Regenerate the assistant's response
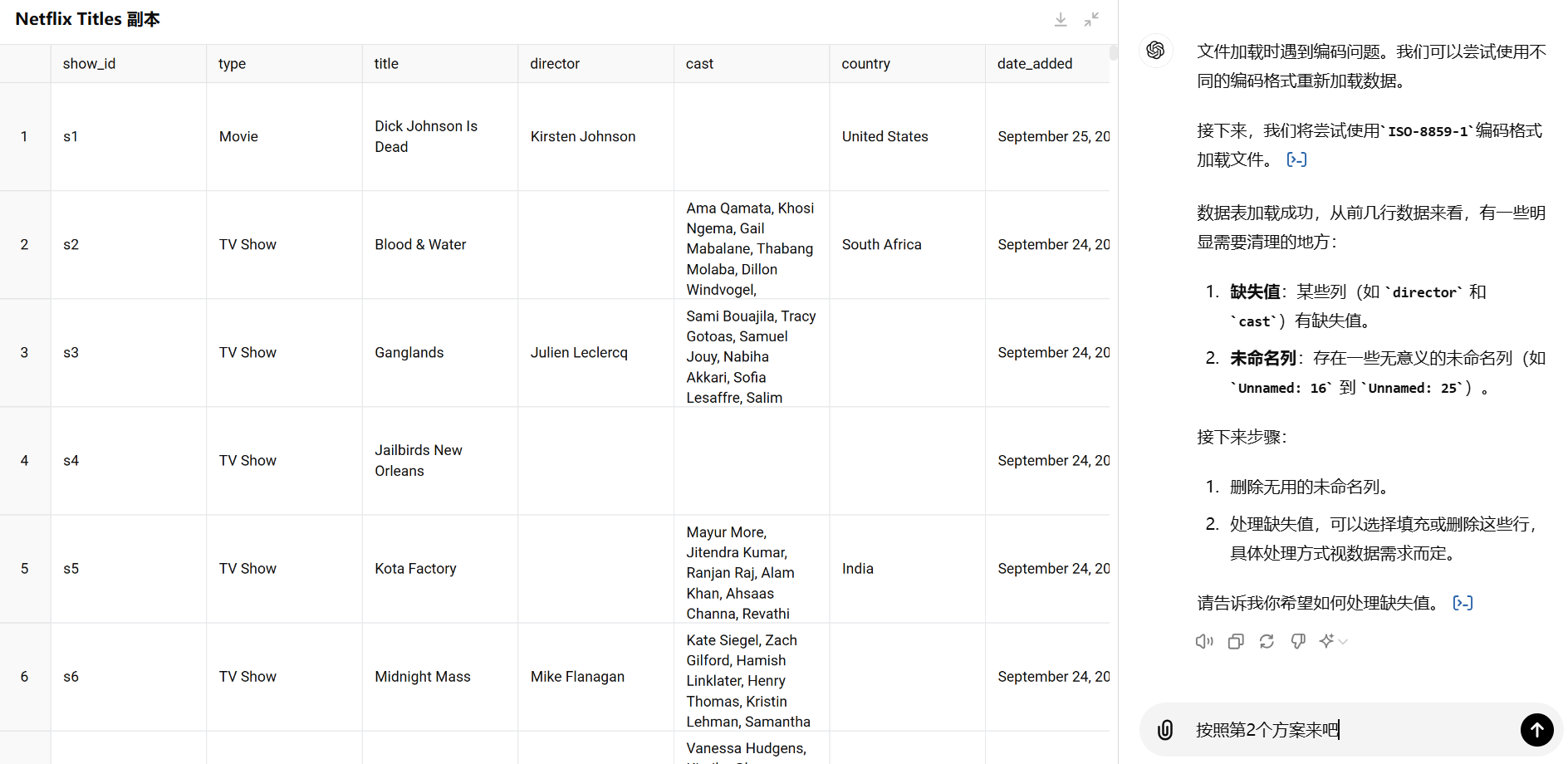 pos(1267,641)
